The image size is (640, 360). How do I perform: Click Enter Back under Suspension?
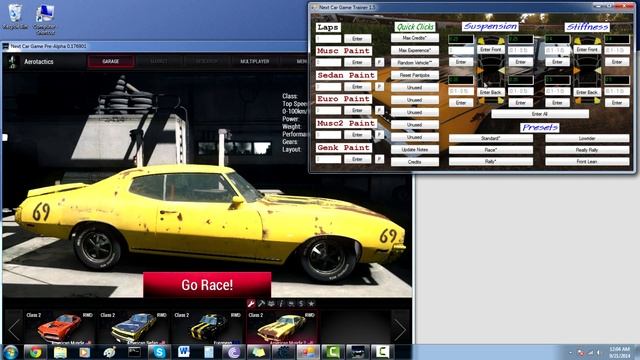[491, 92]
